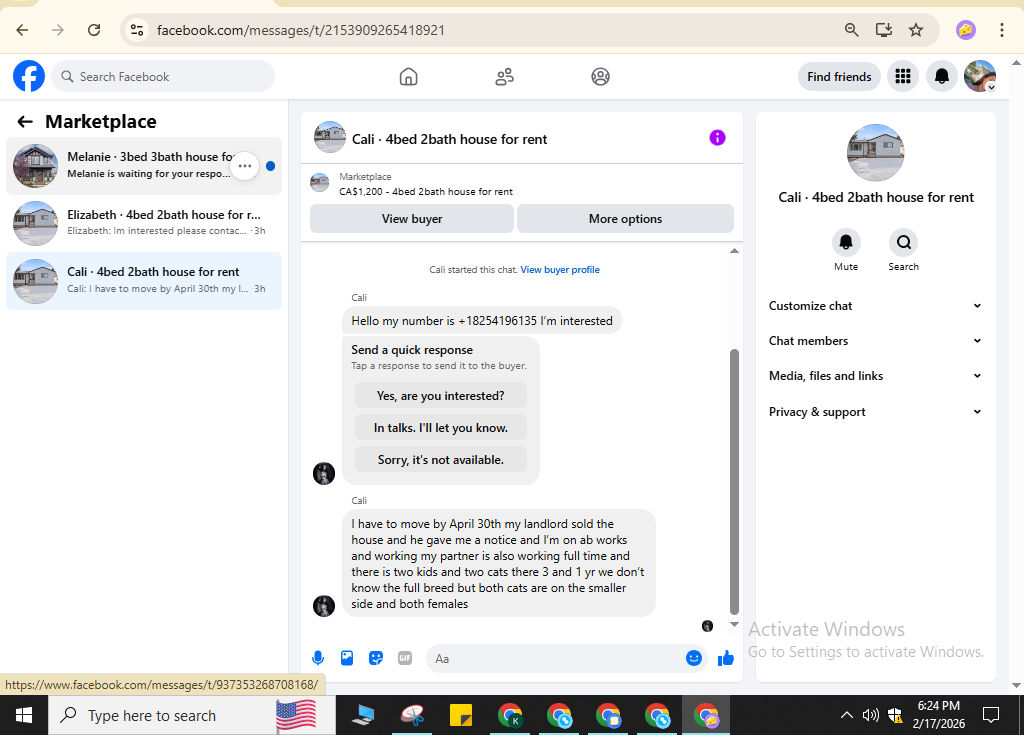Show hidden system tray icons

846,715
